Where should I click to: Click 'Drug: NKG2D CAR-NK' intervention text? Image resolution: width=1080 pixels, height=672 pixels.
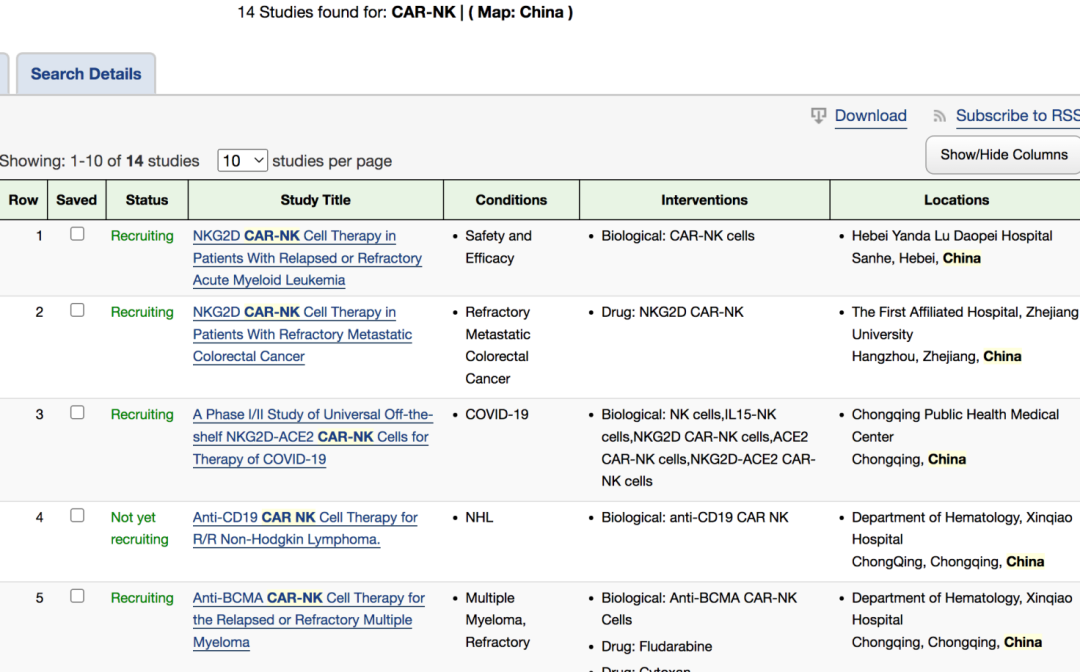(672, 312)
